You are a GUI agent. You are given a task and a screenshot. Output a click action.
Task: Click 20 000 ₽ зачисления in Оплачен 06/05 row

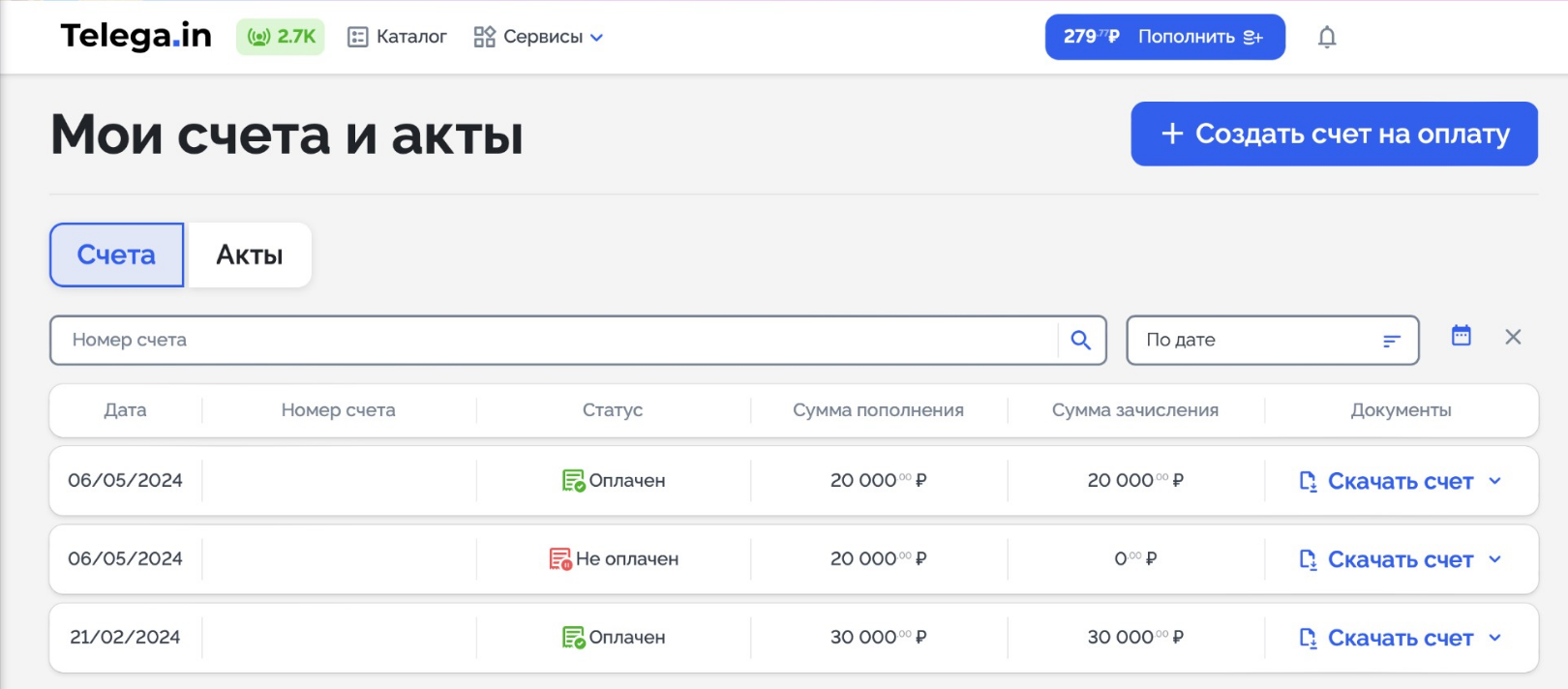(1135, 480)
